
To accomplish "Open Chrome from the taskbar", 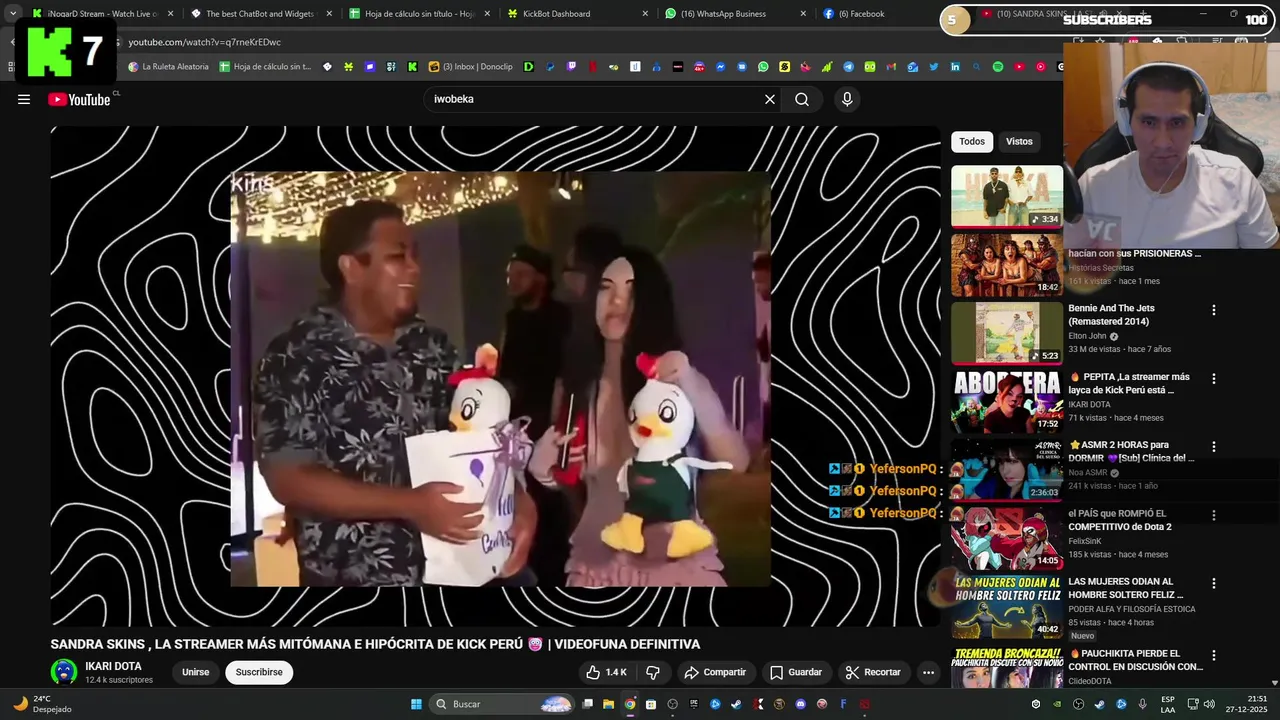I will (x=629, y=704).
